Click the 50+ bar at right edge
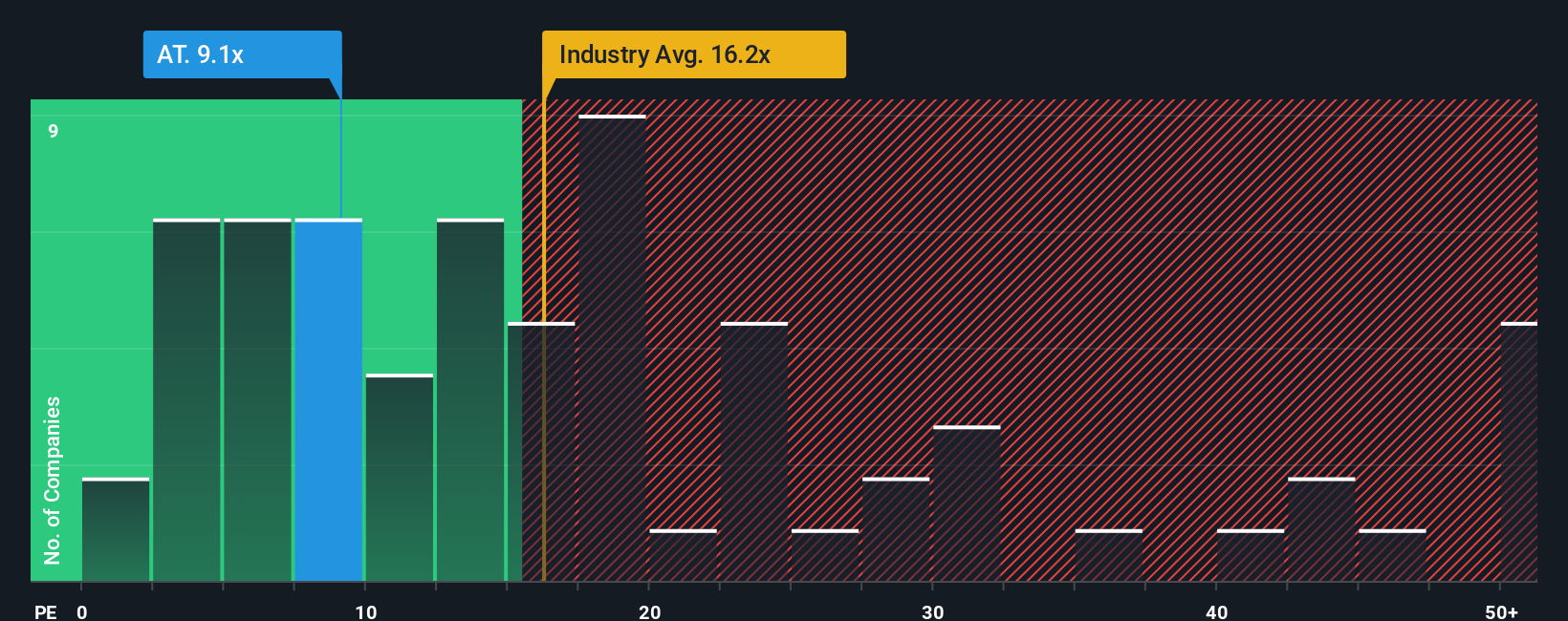 (1519, 452)
